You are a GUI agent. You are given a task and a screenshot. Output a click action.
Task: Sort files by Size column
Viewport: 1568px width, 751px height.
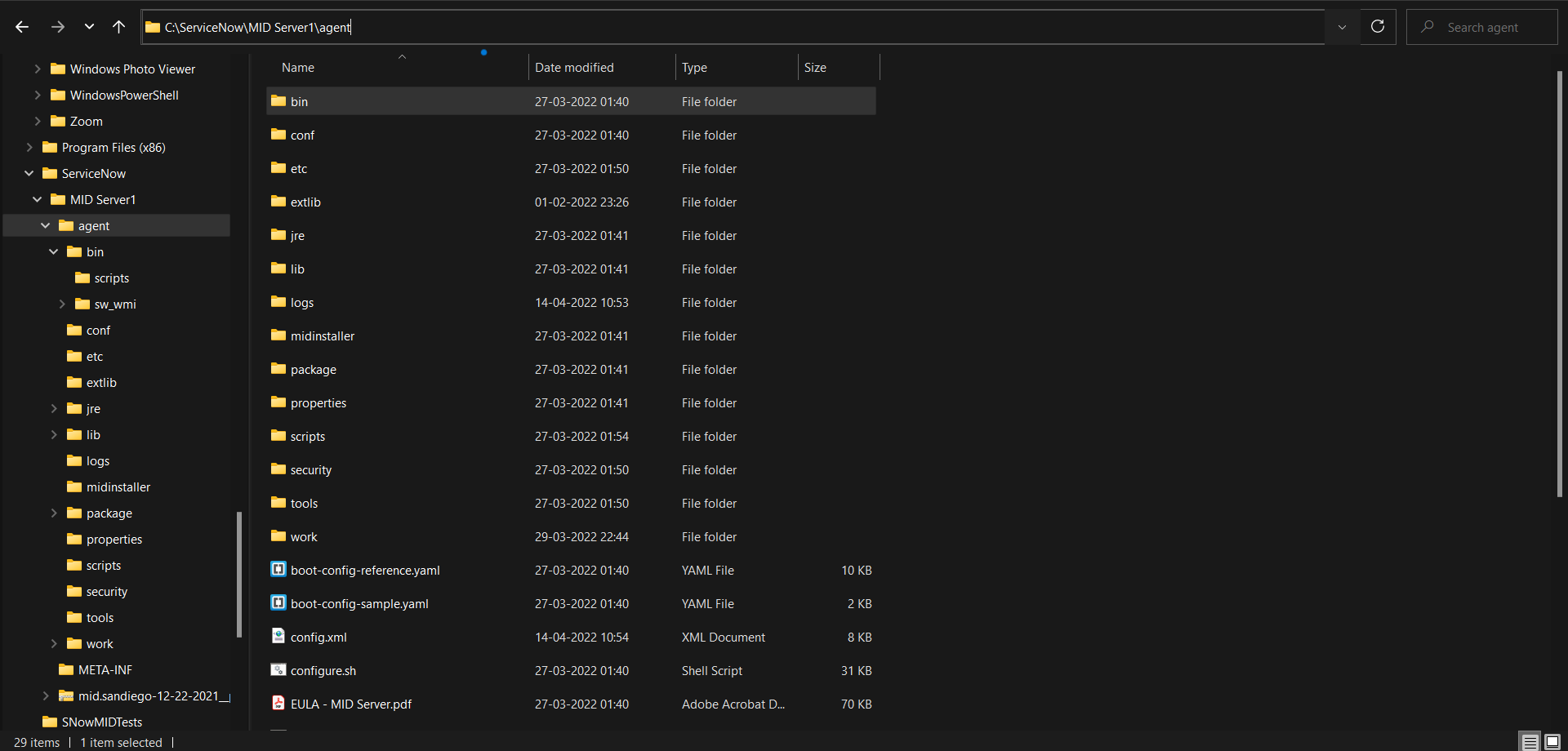point(815,68)
